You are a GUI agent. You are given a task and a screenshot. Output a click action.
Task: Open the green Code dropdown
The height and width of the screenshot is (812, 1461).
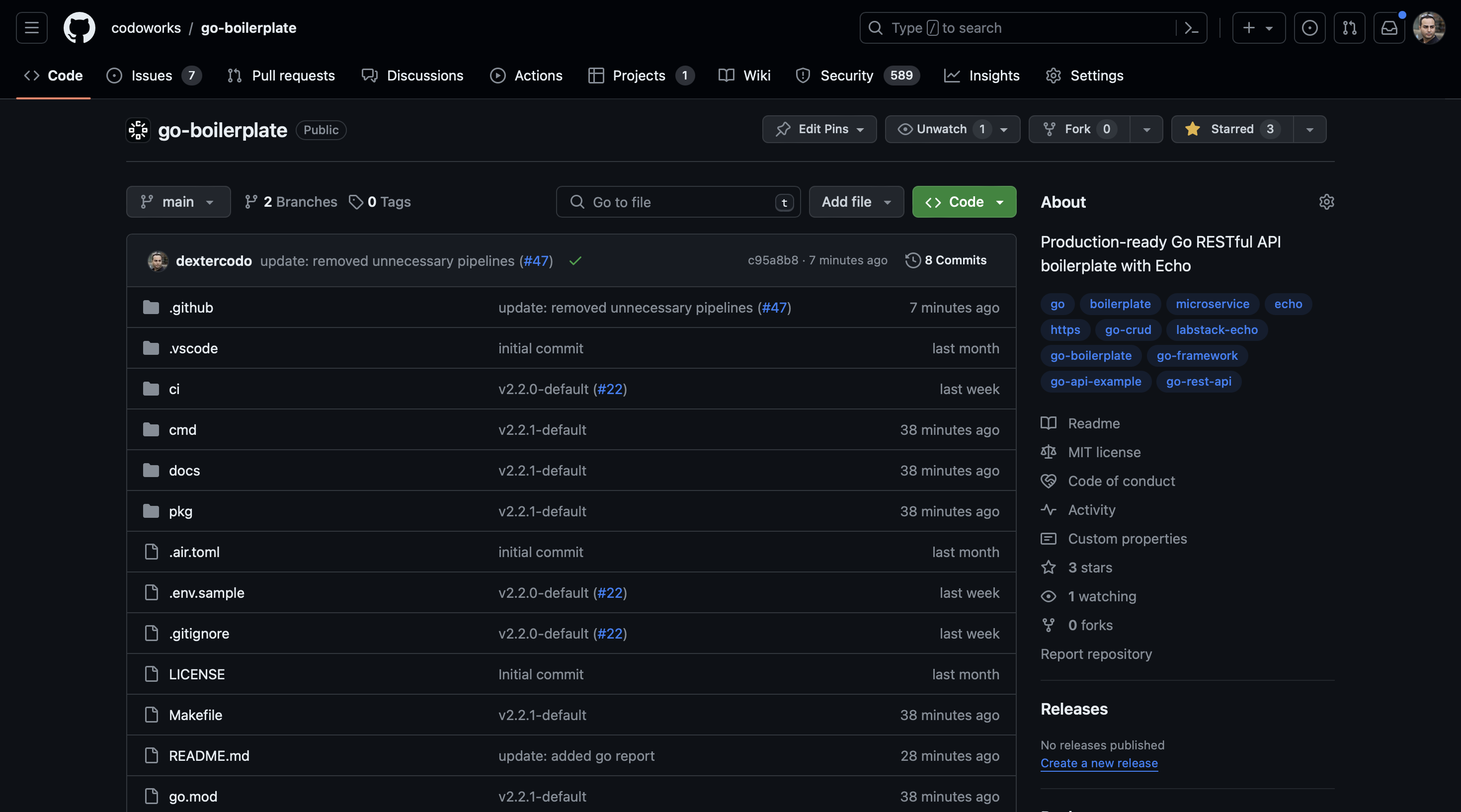pyautogui.click(x=964, y=202)
